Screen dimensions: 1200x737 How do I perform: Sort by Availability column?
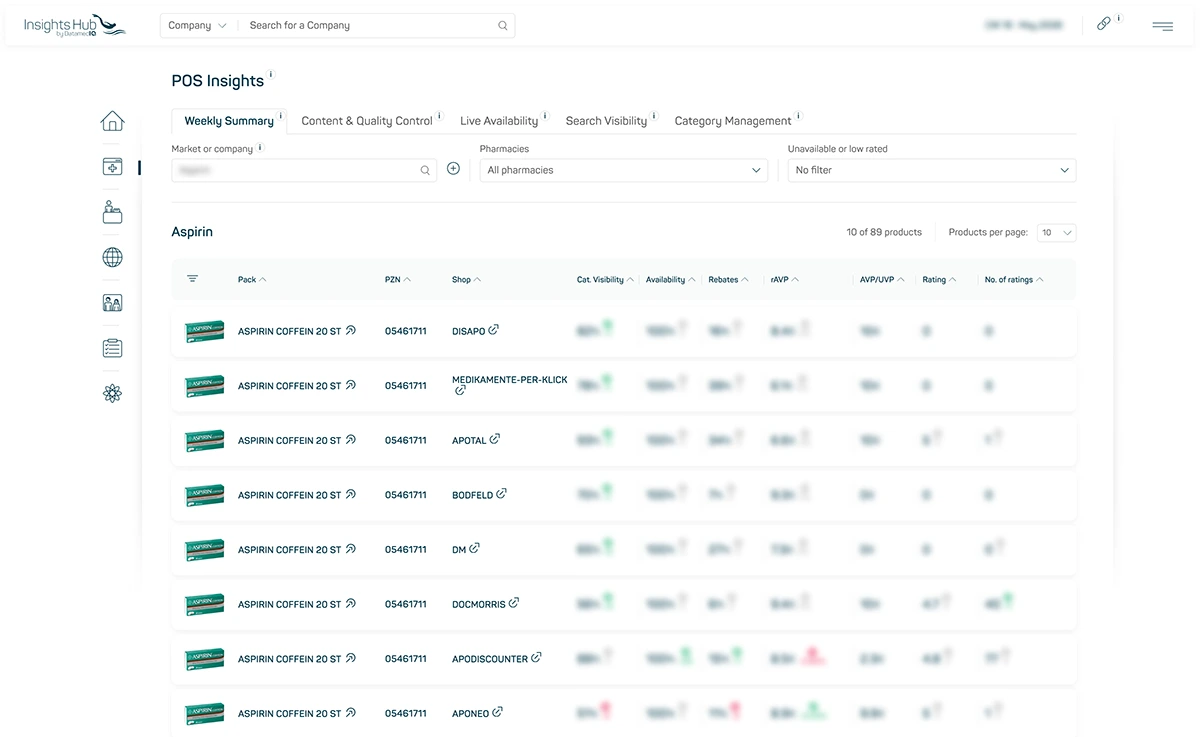(x=671, y=280)
